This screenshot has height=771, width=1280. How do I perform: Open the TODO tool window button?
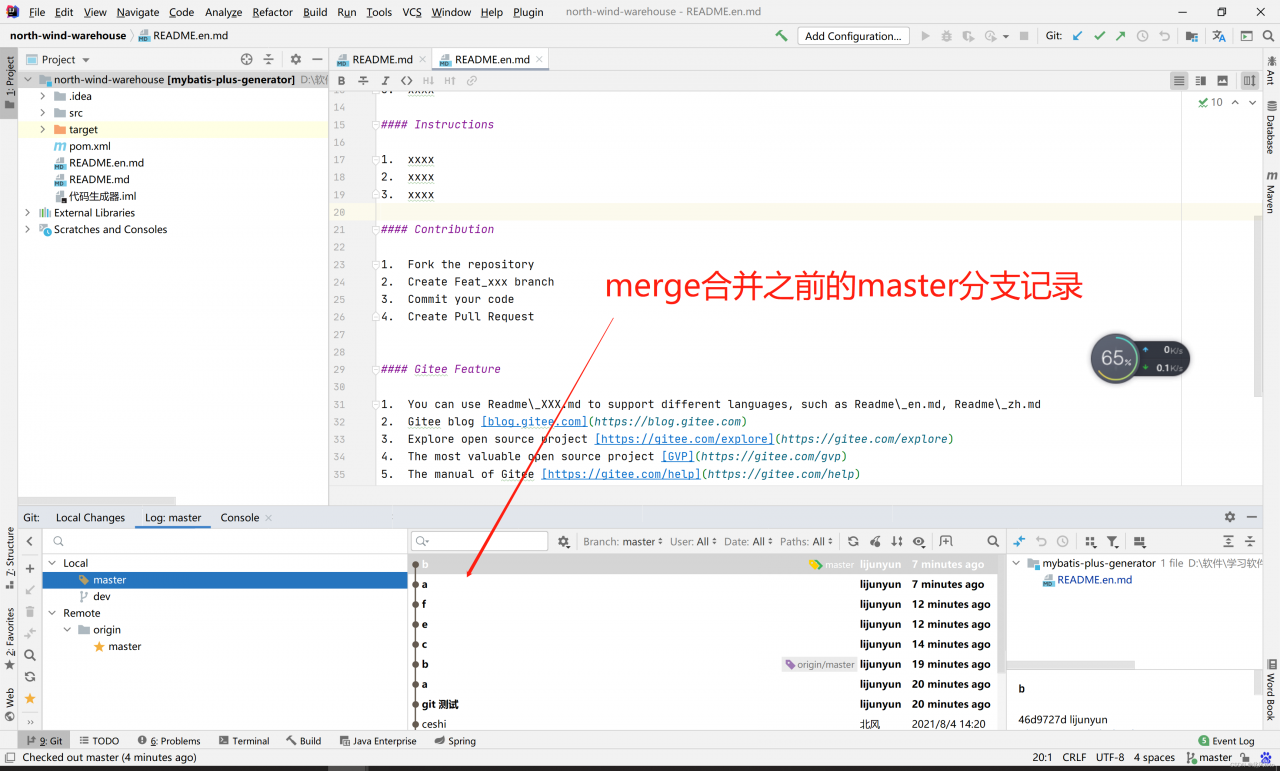tap(98, 741)
